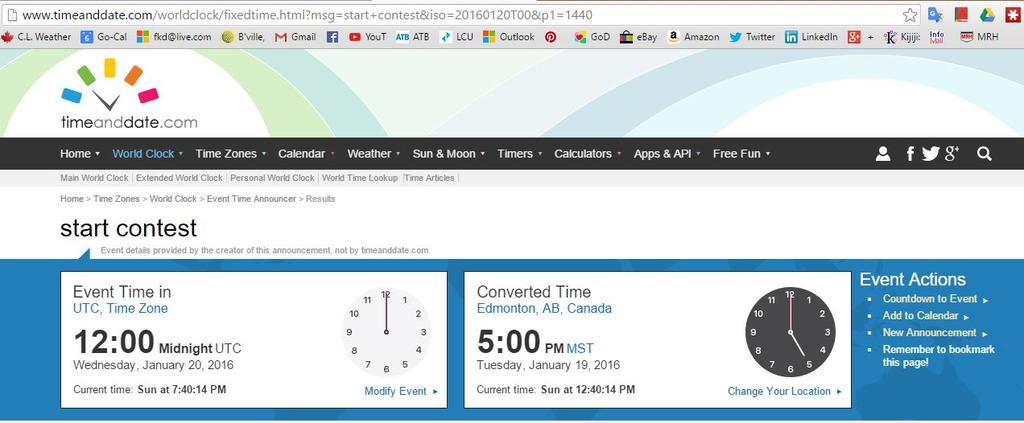
Task: Open the Pinterest bookmark icon
Action: pos(550,37)
